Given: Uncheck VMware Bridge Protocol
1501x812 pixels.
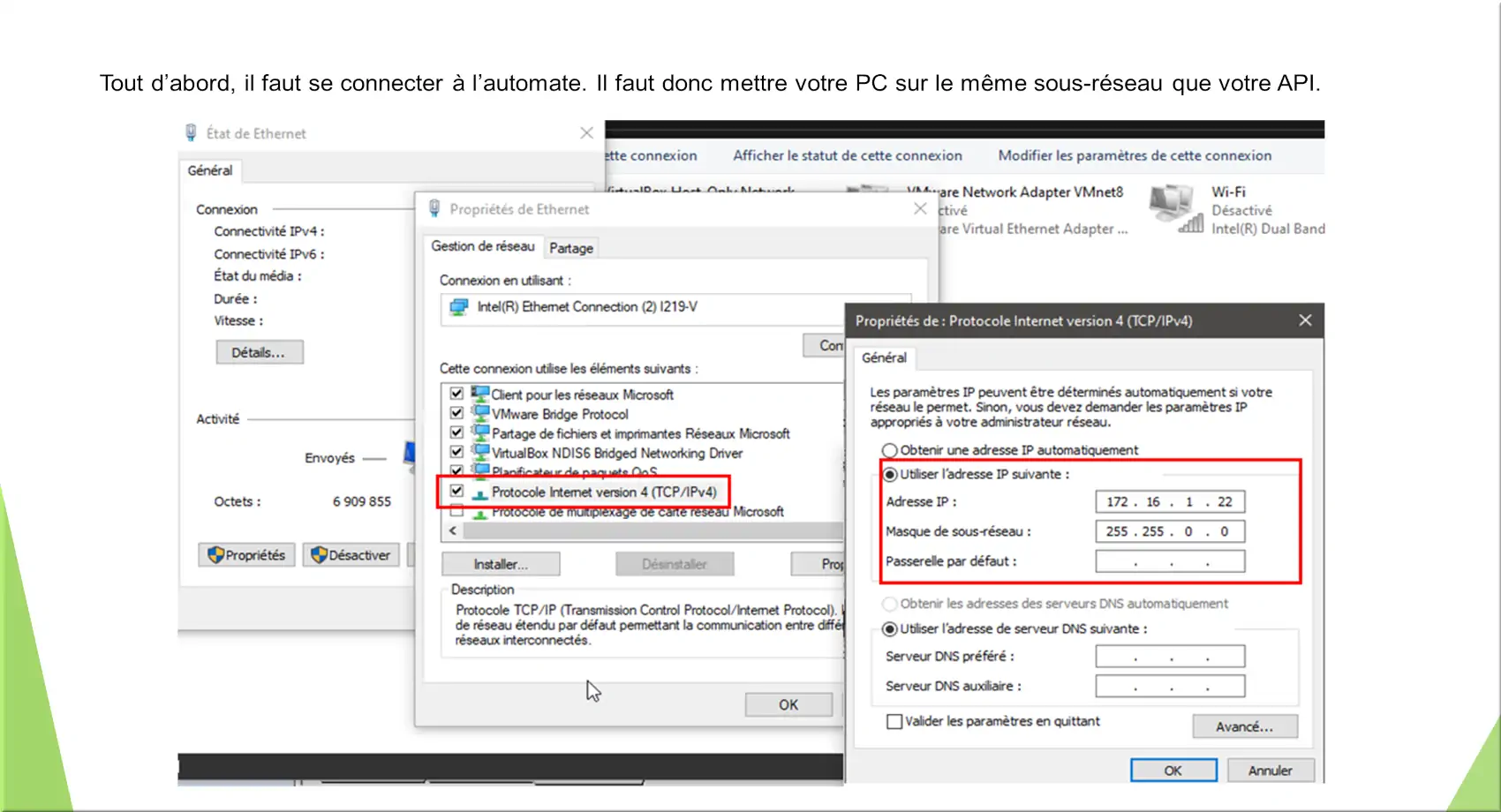Looking at the screenshot, I should (456, 413).
